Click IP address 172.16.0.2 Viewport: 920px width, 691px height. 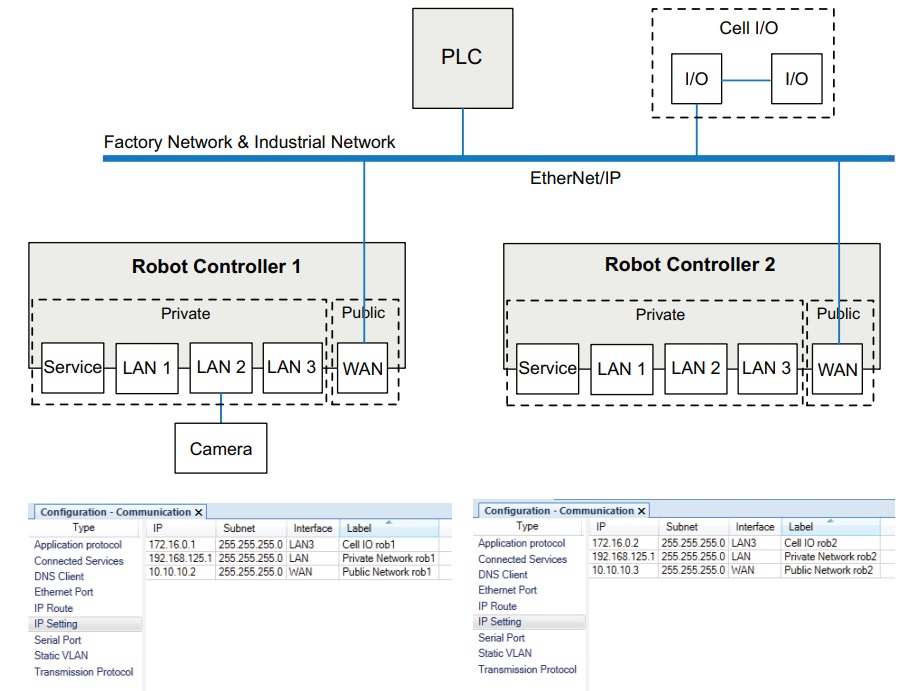(x=614, y=542)
